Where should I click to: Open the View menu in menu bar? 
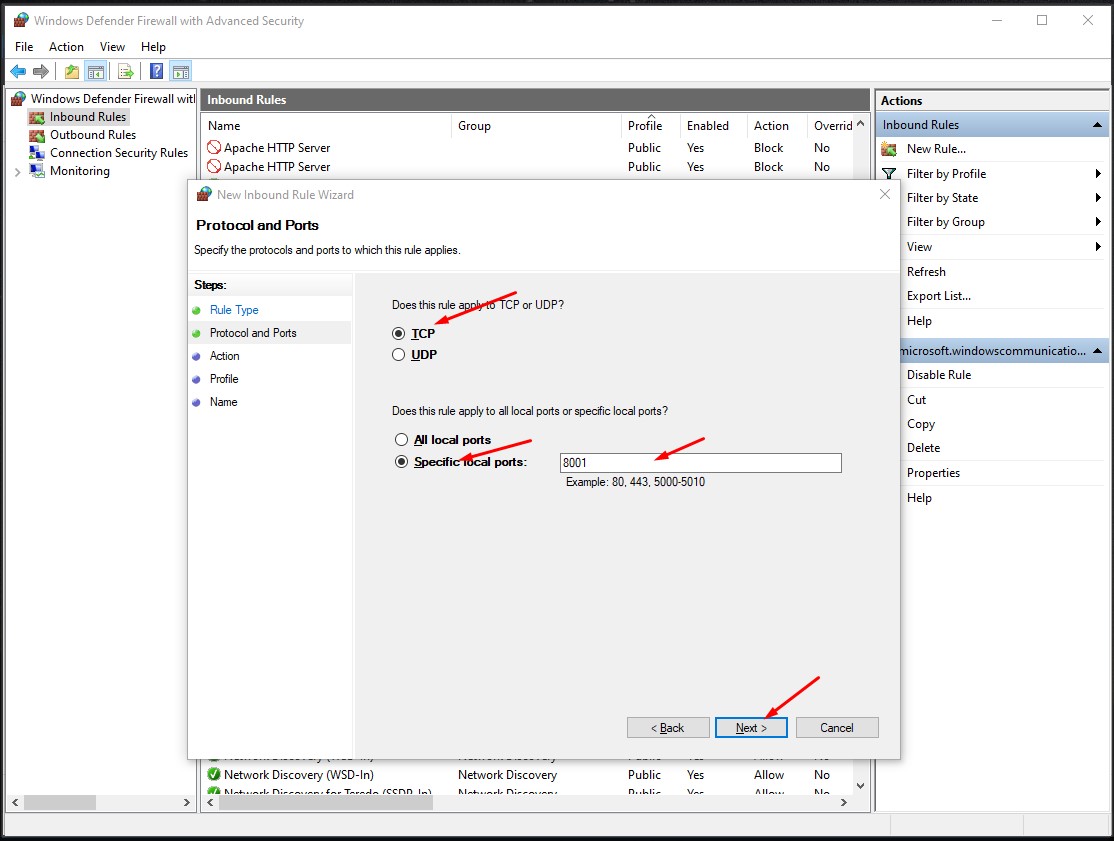tap(112, 47)
